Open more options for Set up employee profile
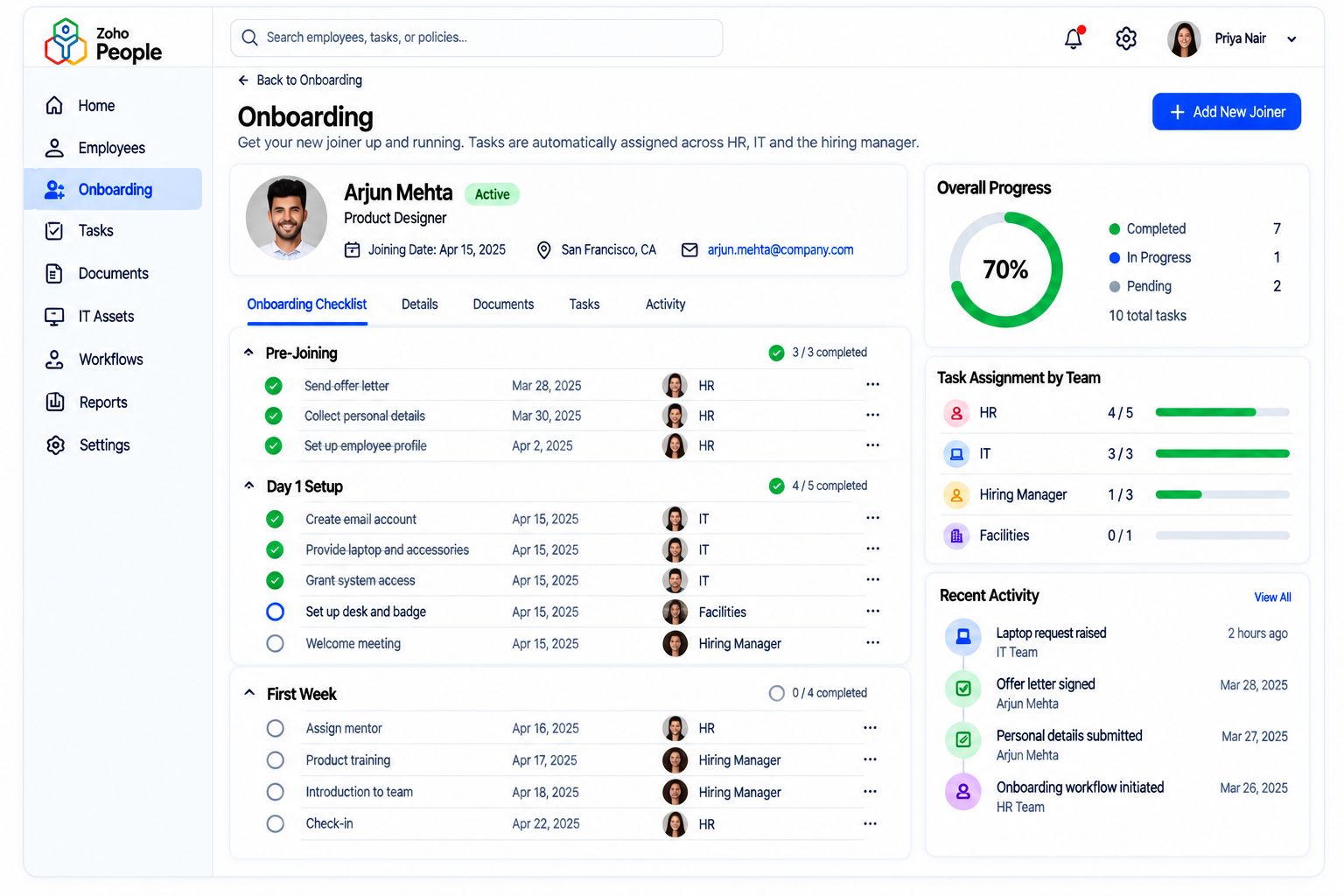The height and width of the screenshot is (896, 1344). coord(872,445)
